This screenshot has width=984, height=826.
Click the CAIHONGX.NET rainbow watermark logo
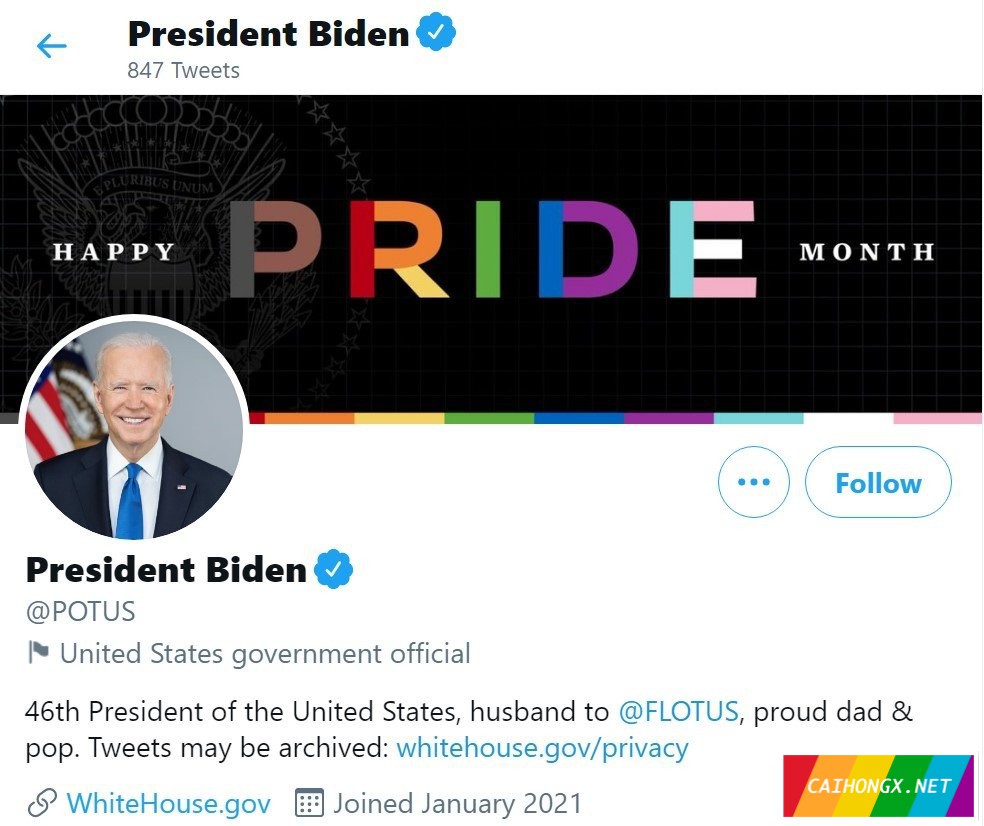[878, 786]
